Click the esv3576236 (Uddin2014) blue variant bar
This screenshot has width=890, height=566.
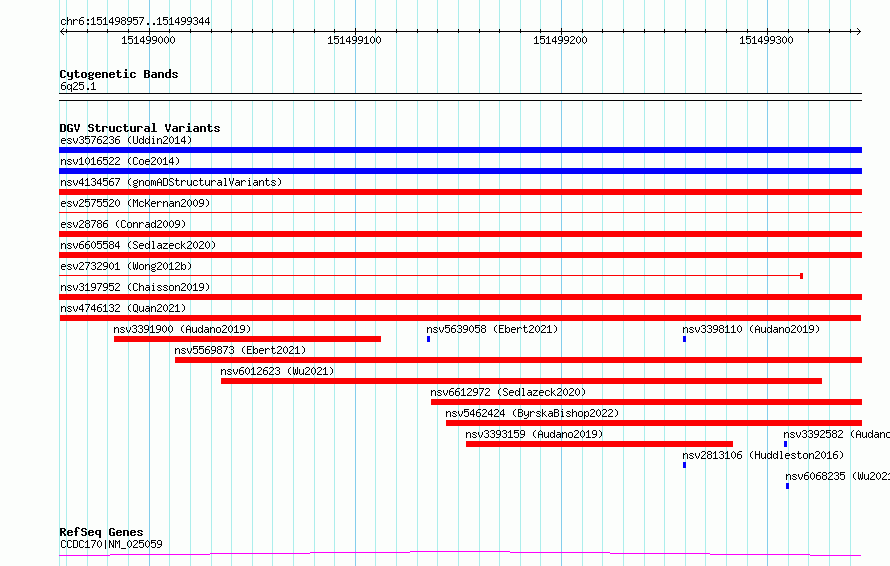(460, 150)
